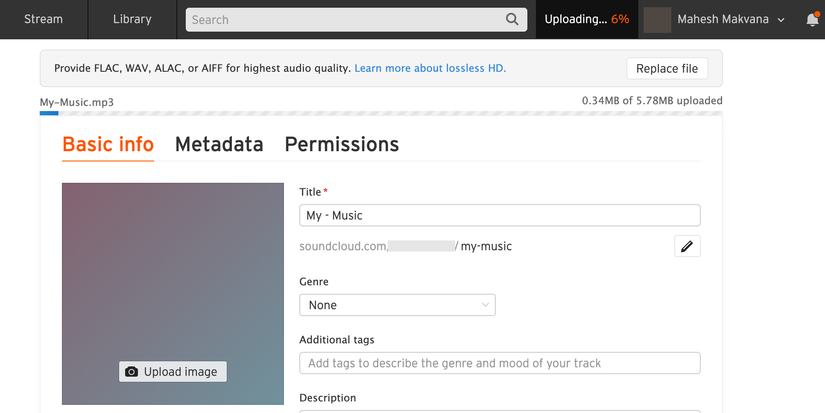The height and width of the screenshot is (413, 825).
Task: Click the upload progress bar
Action: (380, 113)
